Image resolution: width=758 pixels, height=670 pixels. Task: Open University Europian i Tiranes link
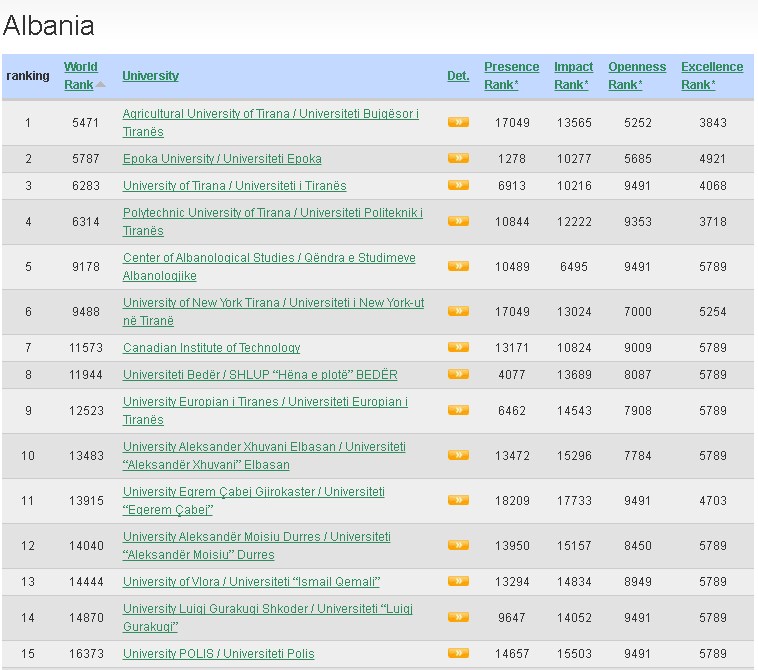click(x=265, y=410)
